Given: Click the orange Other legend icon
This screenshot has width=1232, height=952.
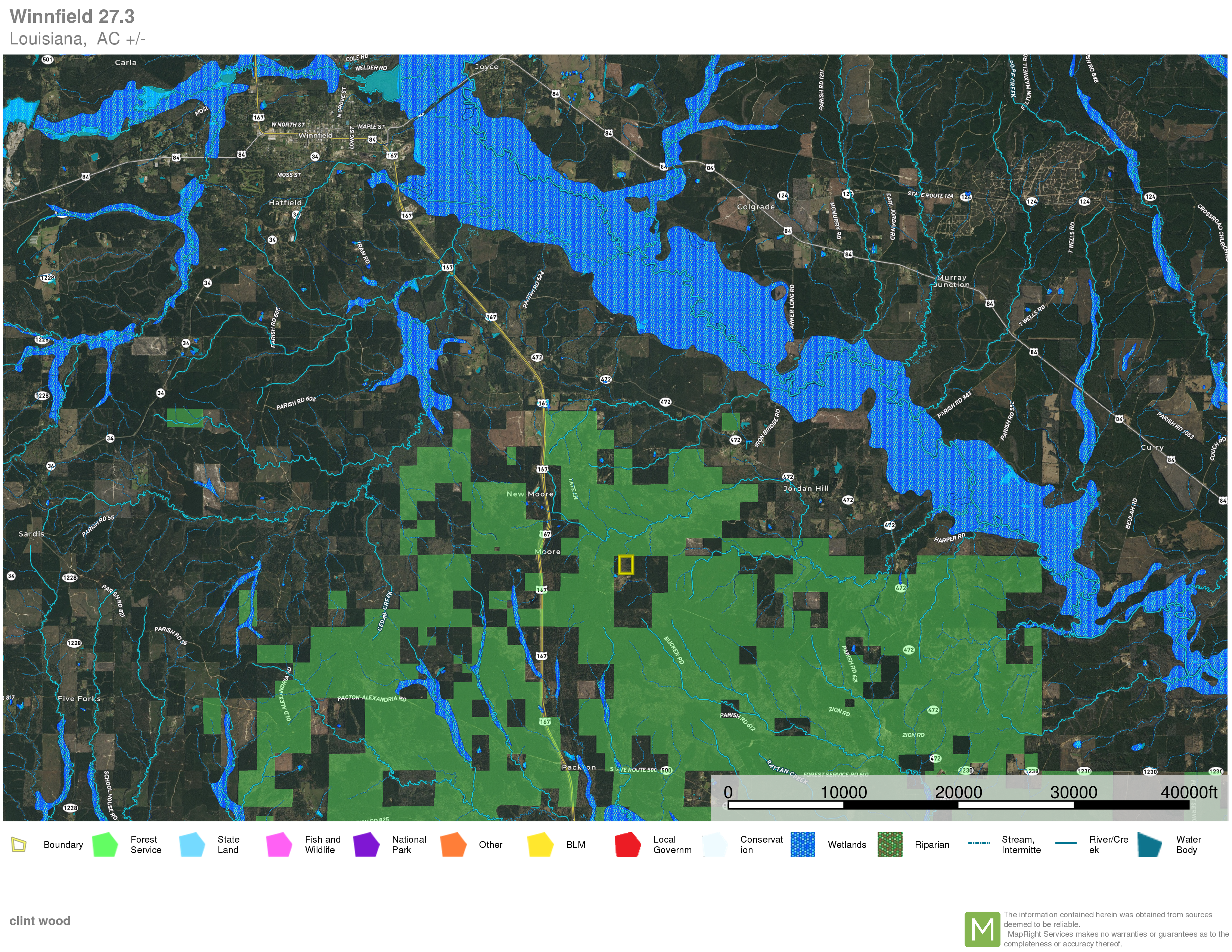Looking at the screenshot, I should [x=453, y=844].
